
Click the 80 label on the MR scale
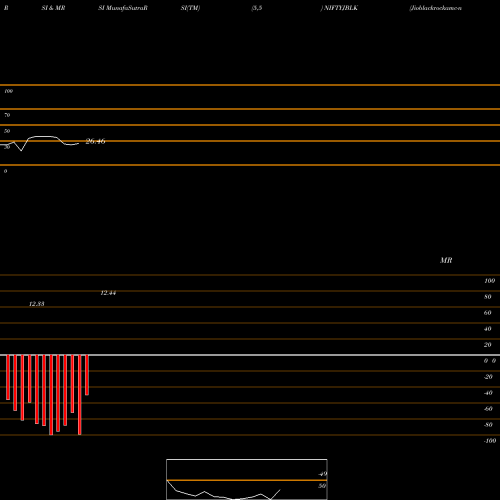click(x=488, y=297)
